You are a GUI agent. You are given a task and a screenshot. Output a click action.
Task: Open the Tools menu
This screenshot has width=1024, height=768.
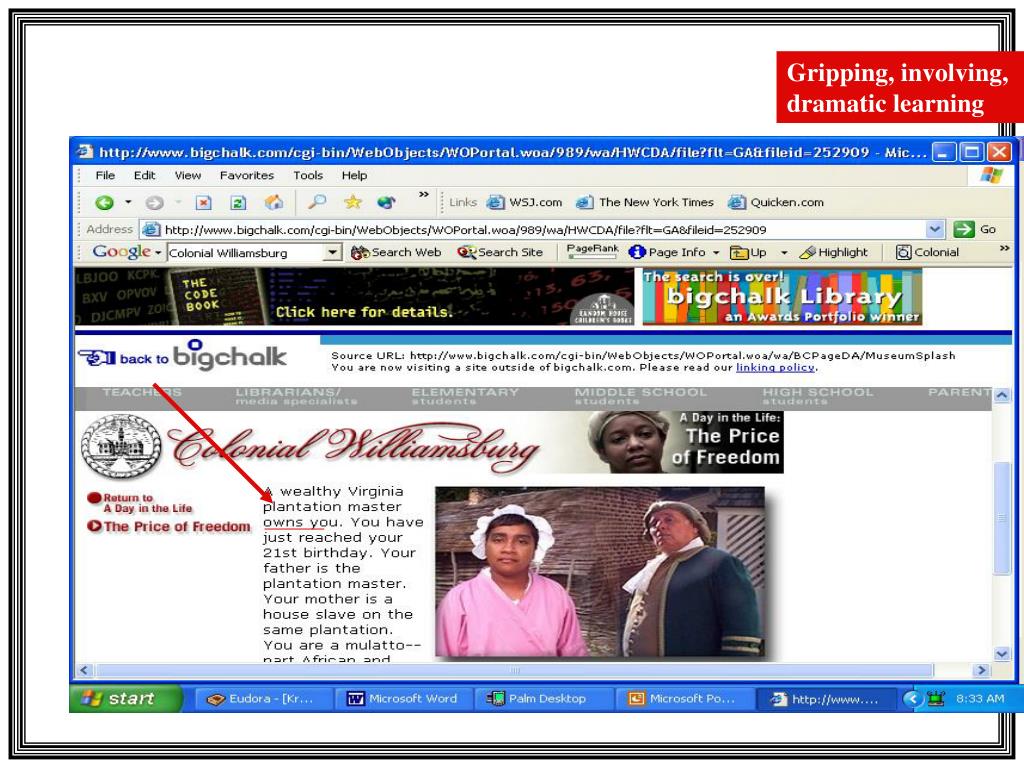click(x=308, y=175)
